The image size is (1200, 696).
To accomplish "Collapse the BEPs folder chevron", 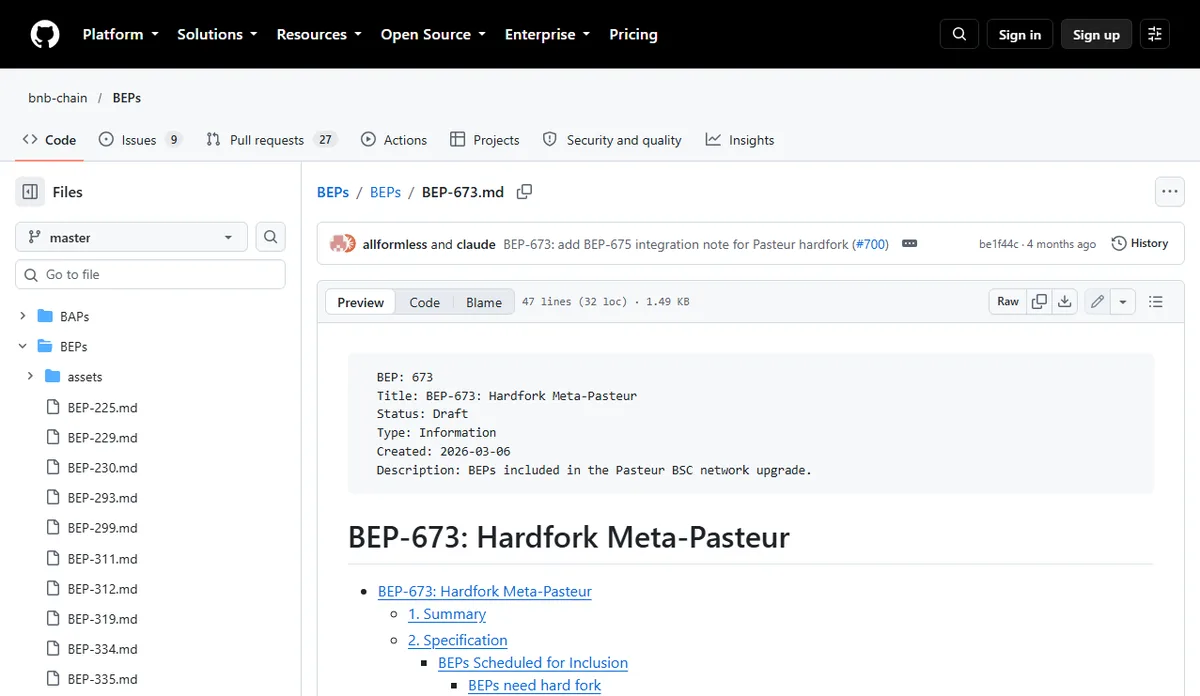I will [22, 346].
